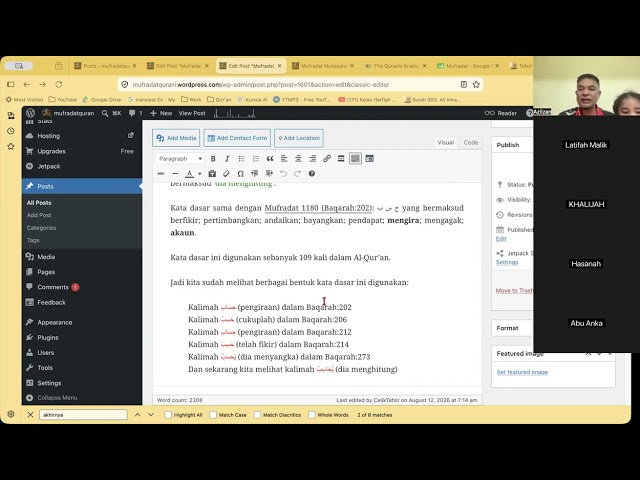Open Google Drive bookmark
640x480 pixels.
tap(102, 100)
